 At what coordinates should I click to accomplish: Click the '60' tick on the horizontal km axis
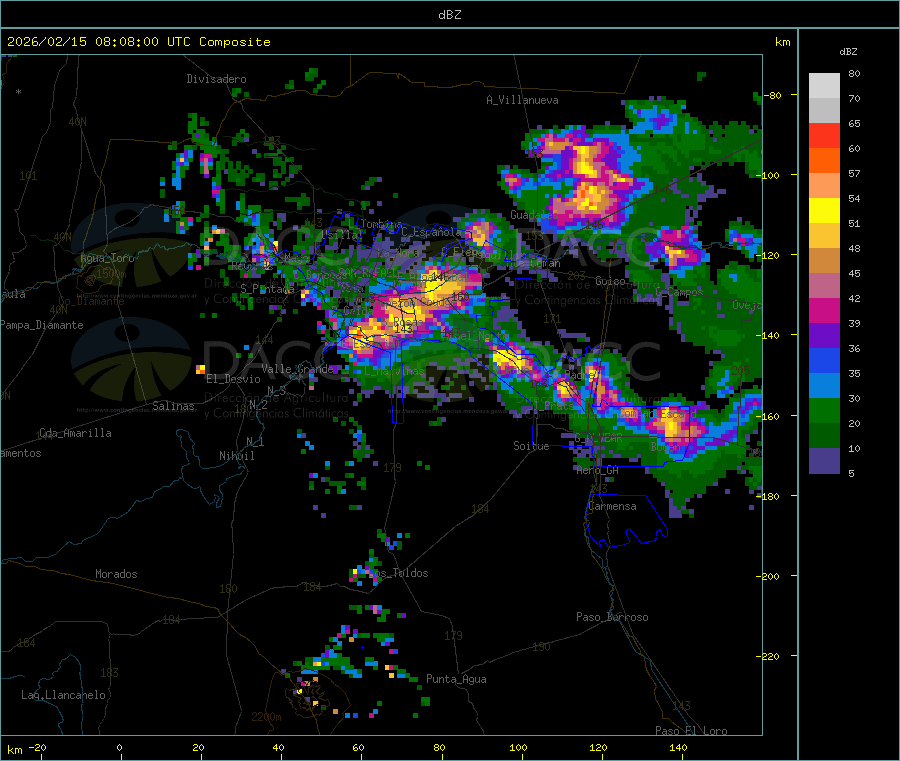coord(358,747)
